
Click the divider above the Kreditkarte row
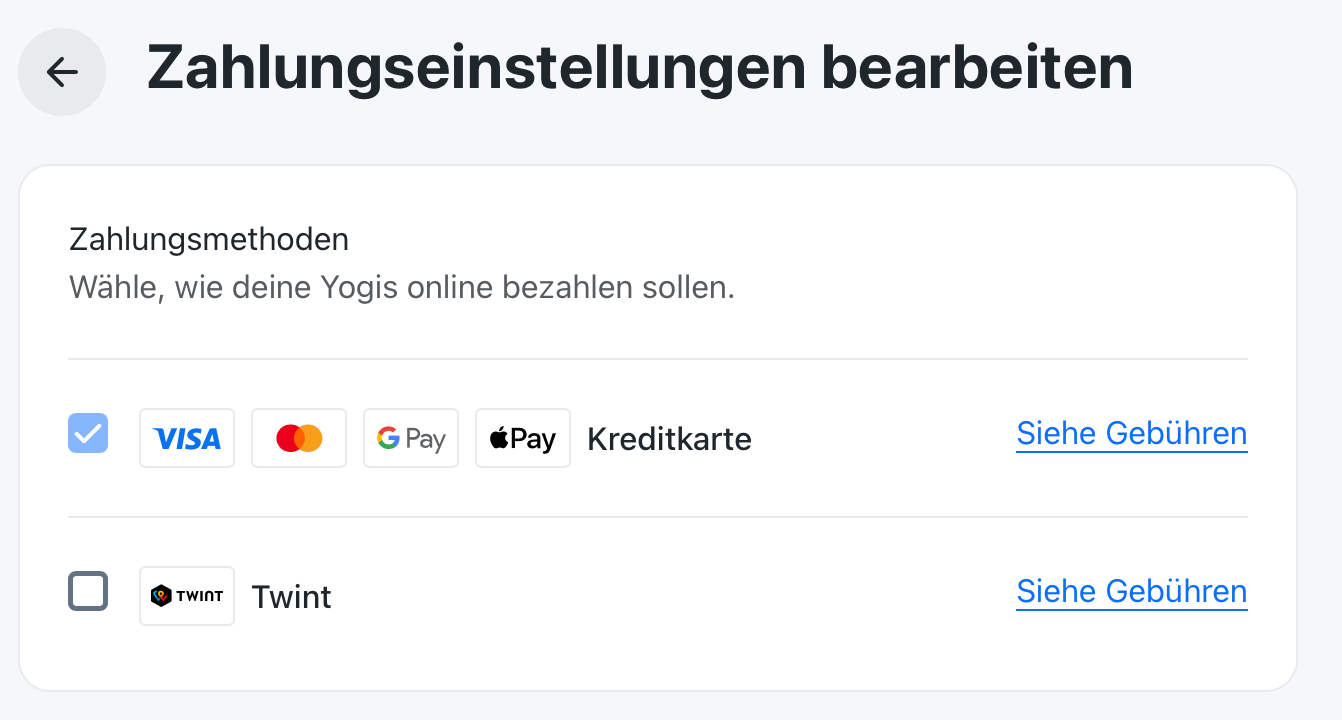[x=658, y=359]
